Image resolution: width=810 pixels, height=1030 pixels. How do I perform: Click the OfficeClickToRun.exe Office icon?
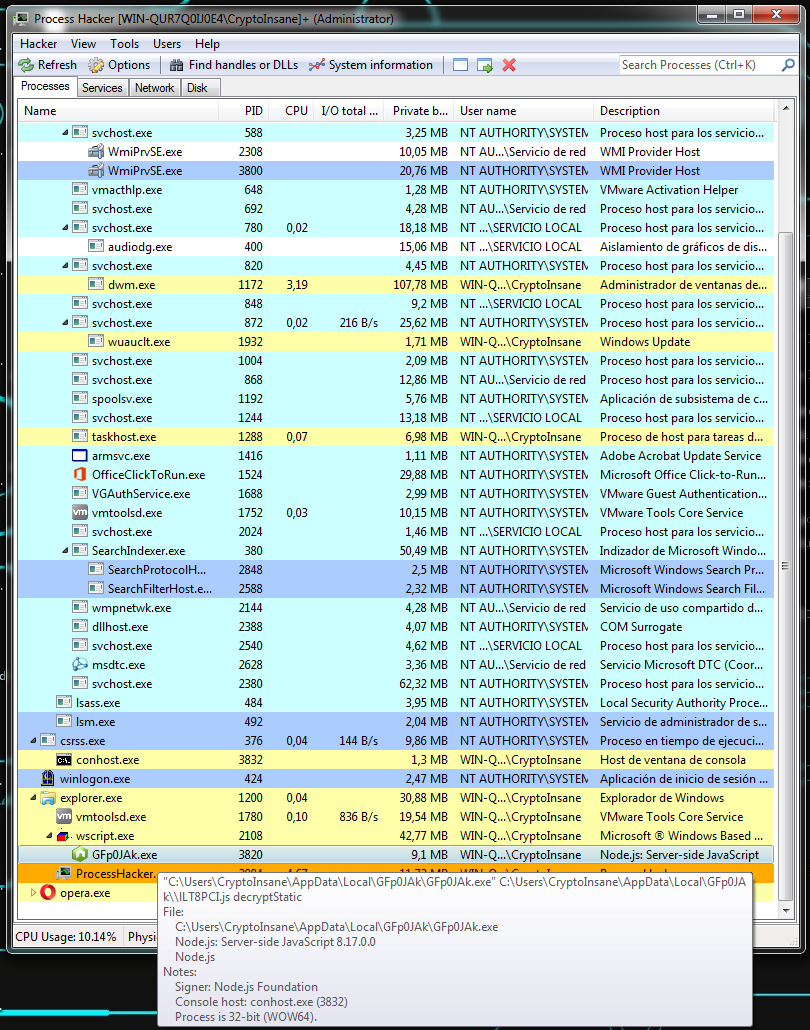pos(80,474)
